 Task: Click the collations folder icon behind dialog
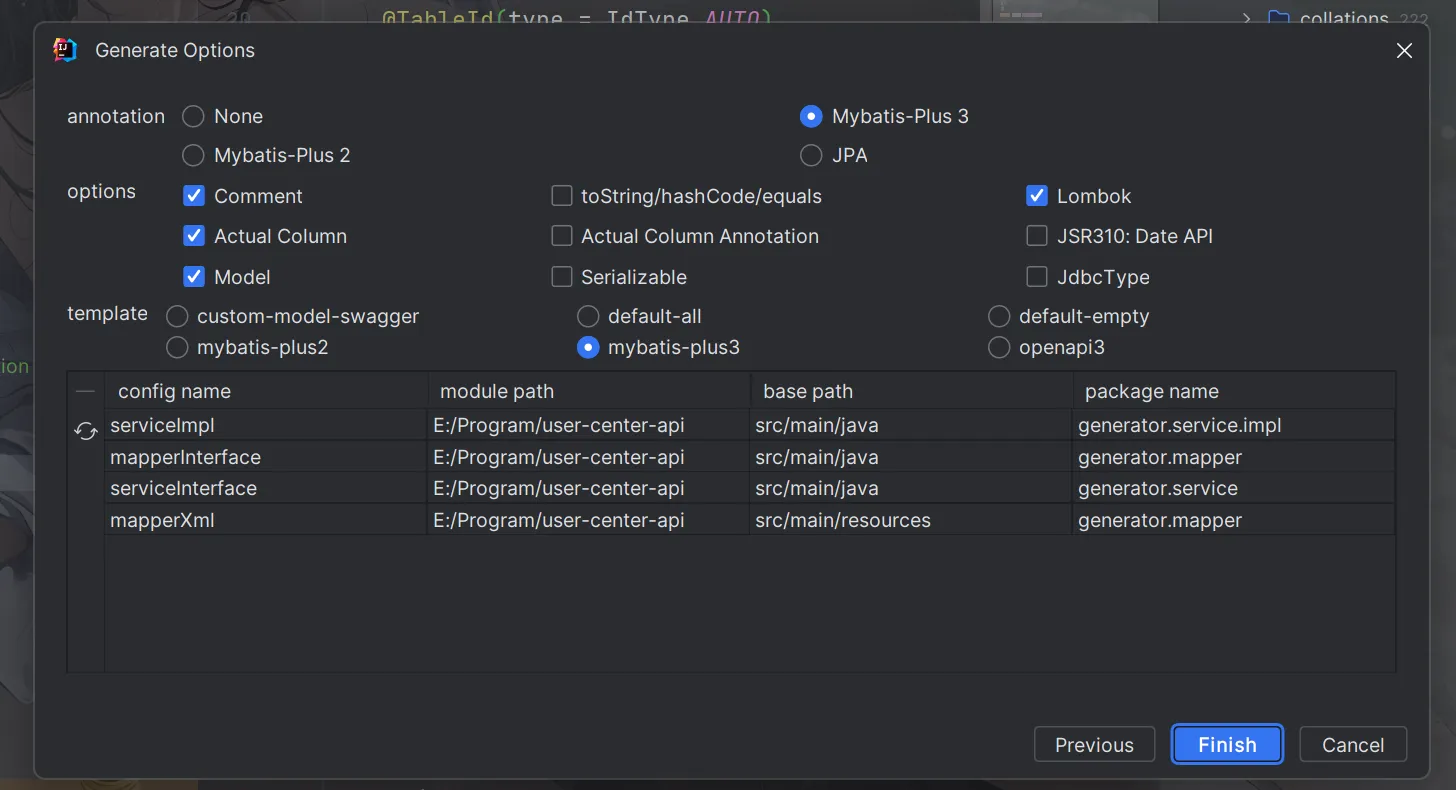(1278, 17)
